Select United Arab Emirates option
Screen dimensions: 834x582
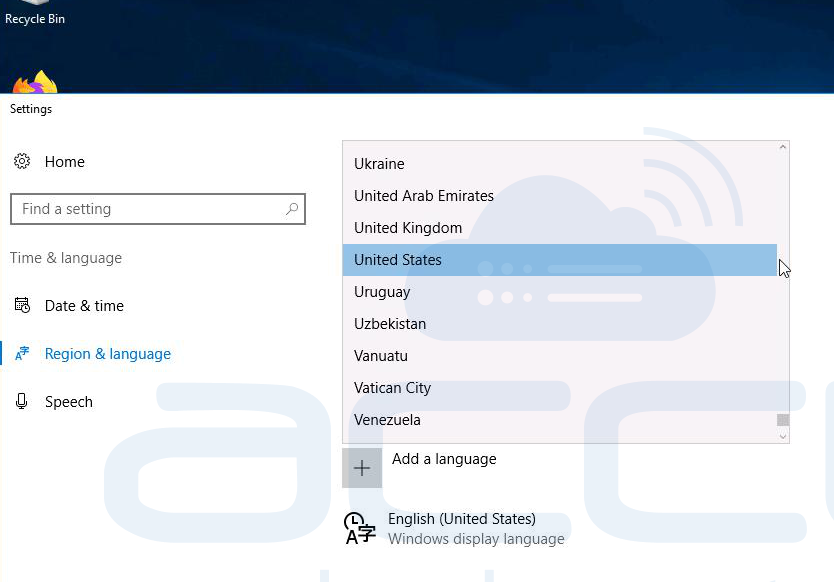560,196
